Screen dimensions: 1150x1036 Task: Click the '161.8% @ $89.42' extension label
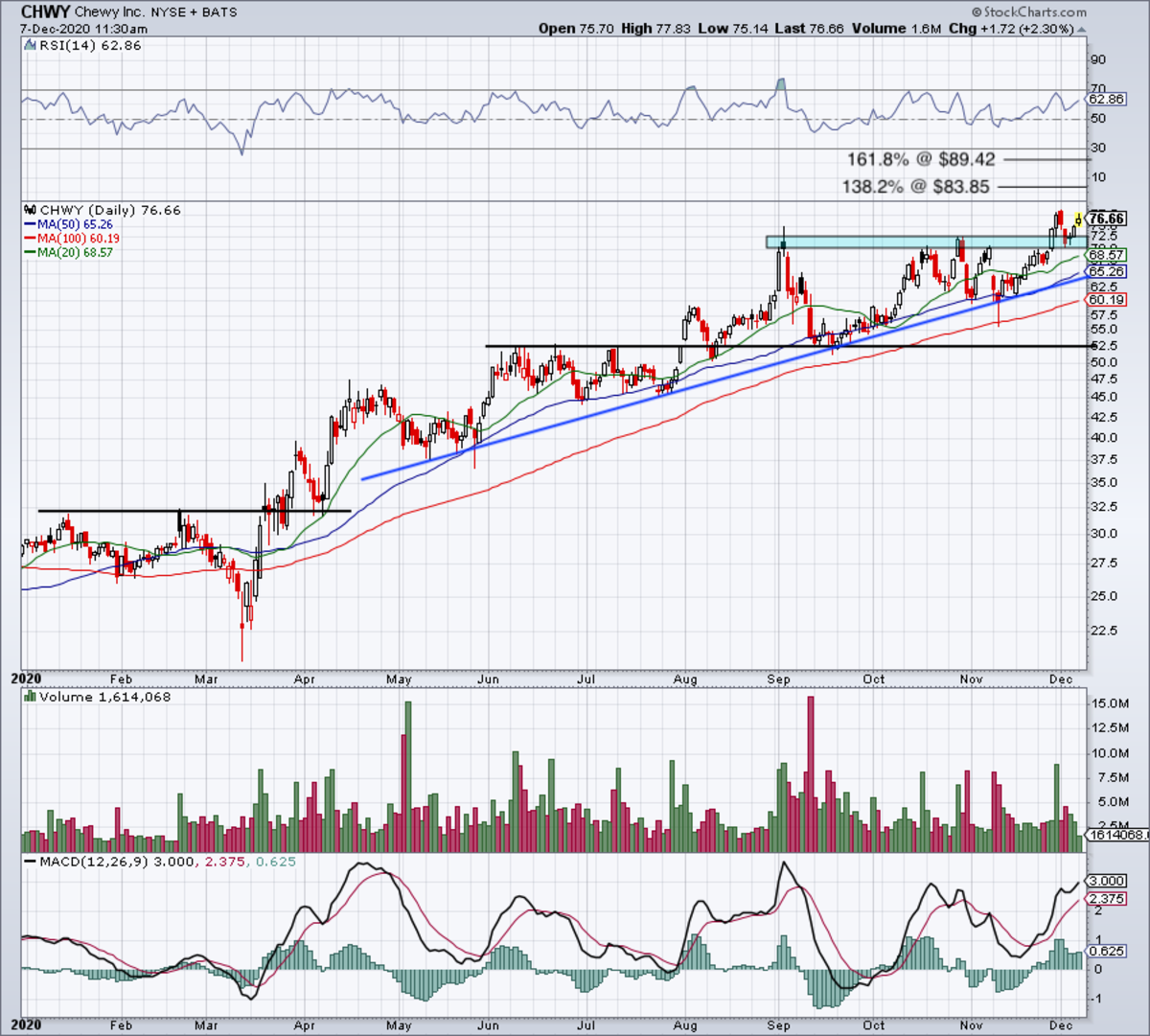click(x=921, y=160)
